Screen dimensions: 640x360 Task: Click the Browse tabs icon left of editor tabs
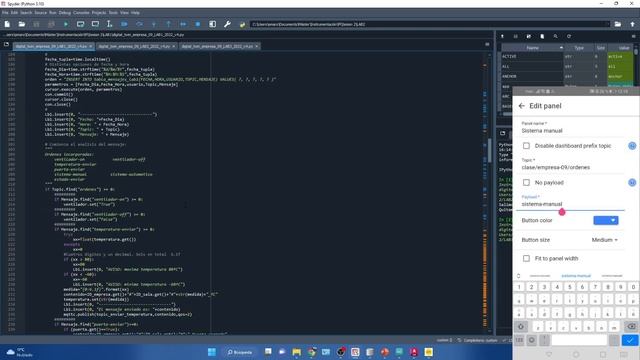click(x=6, y=44)
